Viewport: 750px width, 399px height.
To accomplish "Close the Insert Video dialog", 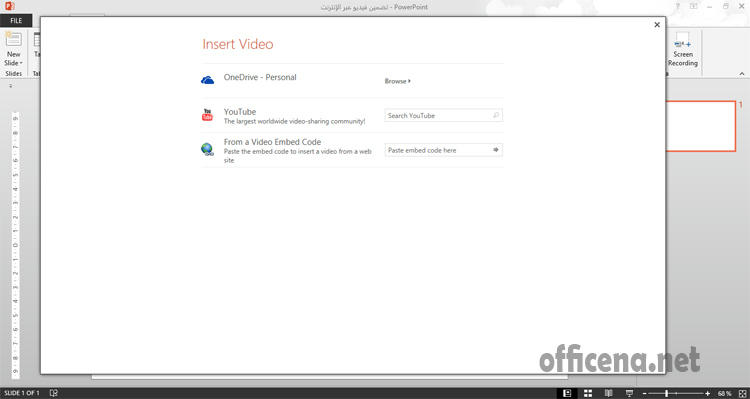I will [657, 25].
